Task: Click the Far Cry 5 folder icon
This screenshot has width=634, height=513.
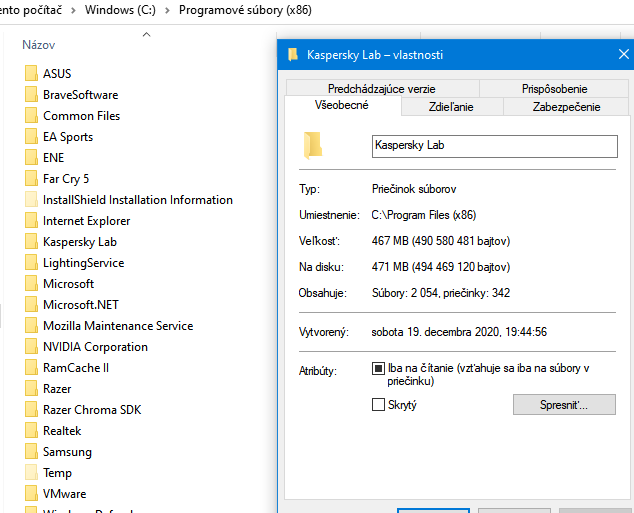Action: coord(31,179)
